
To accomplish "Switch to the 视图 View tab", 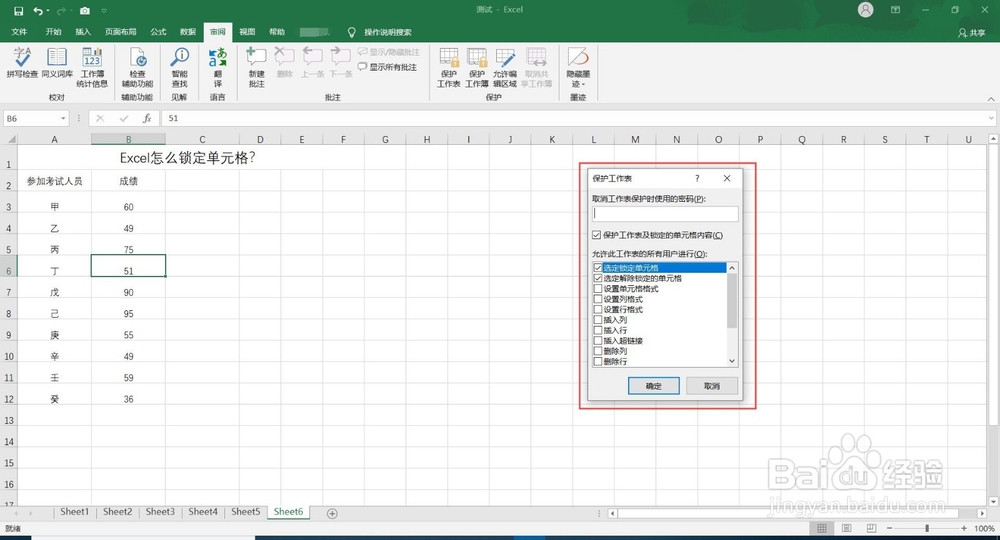I will click(x=247, y=32).
